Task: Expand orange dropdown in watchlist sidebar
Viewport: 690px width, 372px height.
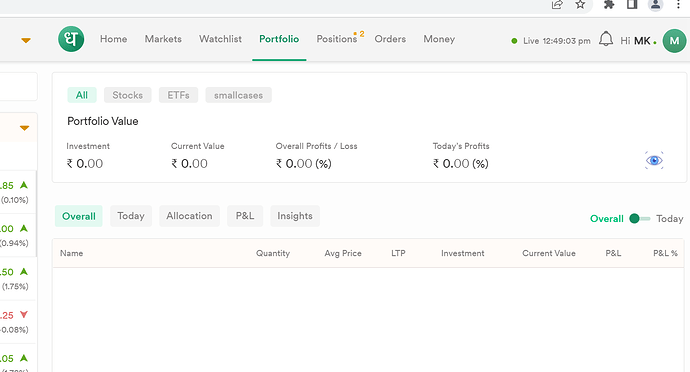Action: tap(24, 128)
